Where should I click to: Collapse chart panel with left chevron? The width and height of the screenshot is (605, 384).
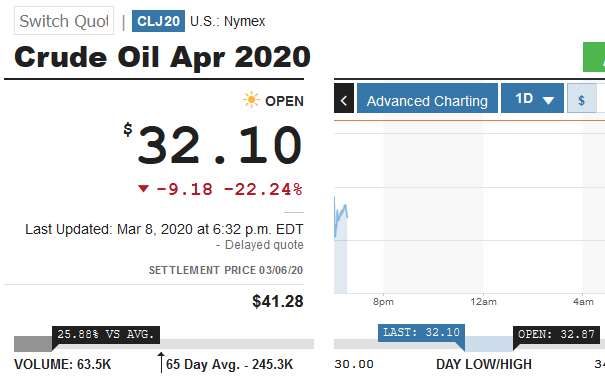click(344, 98)
